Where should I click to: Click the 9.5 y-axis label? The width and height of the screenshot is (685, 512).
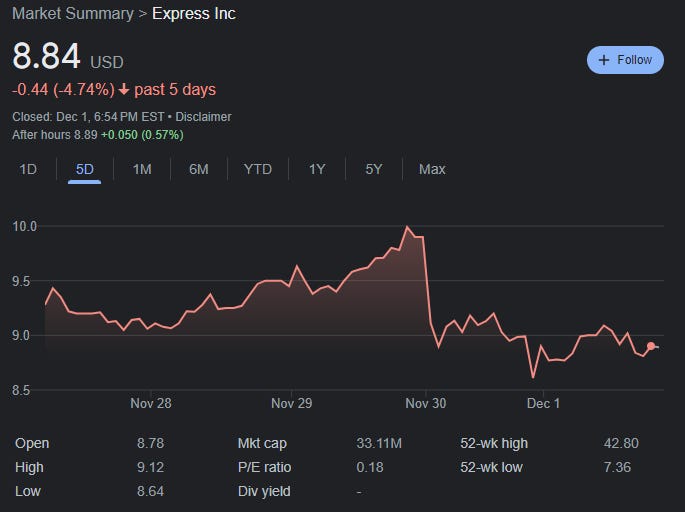click(21, 281)
